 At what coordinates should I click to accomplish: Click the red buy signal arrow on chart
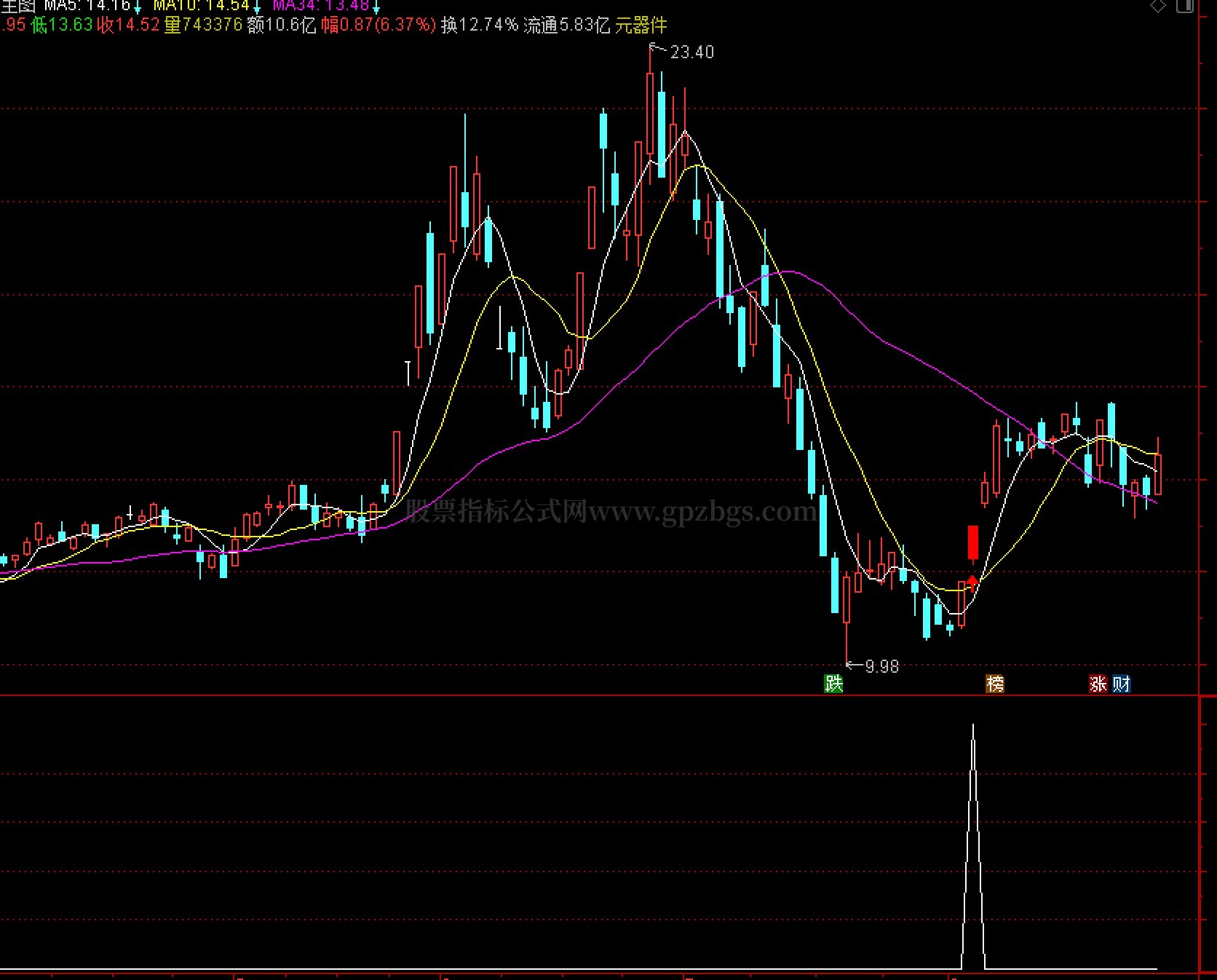coord(972,583)
